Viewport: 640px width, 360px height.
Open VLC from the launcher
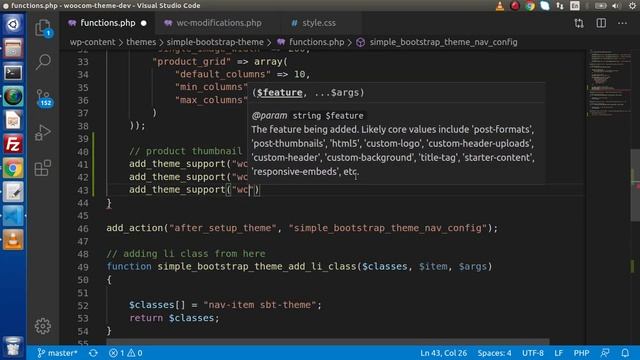click(13, 240)
